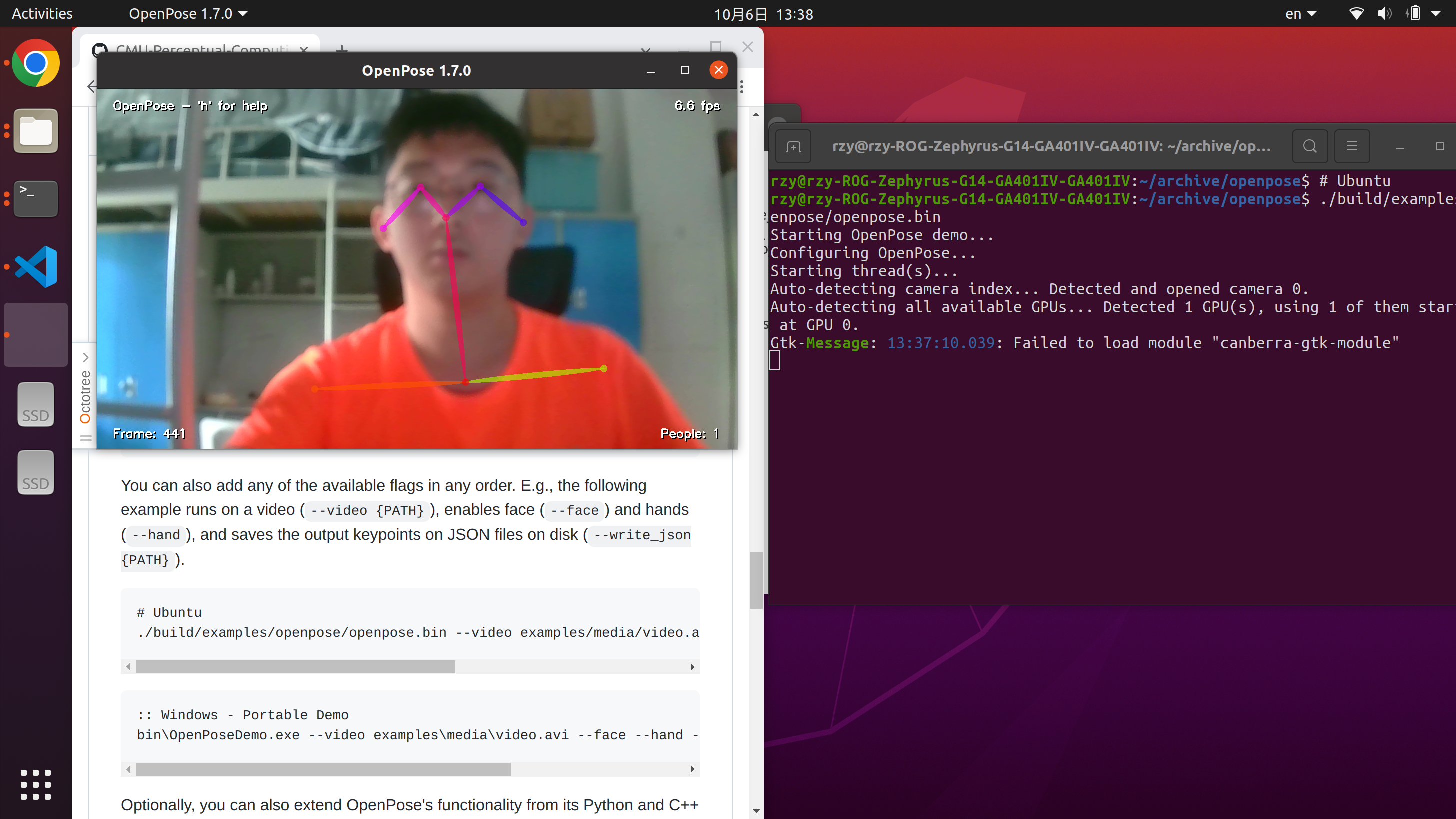Click 'Configuring OpenPose...' terminal line
1456x819 pixels.
[873, 253]
